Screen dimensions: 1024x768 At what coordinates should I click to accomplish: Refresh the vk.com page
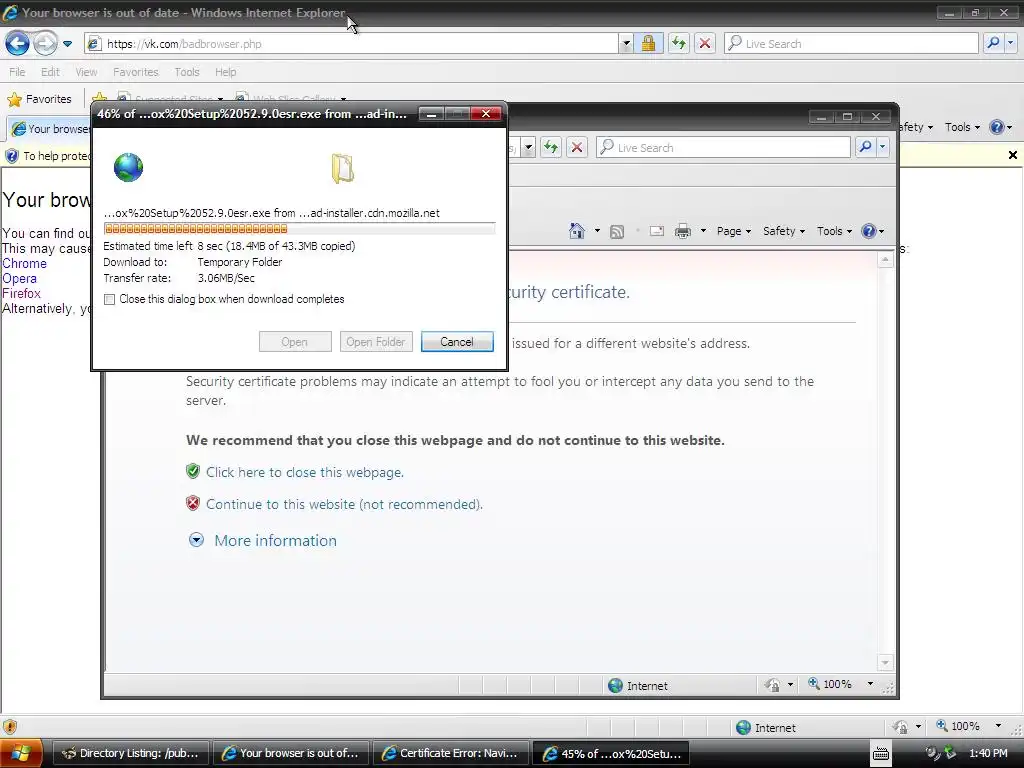[679, 44]
